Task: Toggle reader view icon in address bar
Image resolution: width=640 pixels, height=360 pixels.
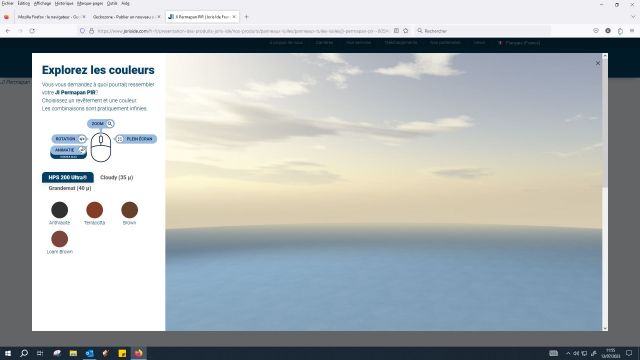Action: [396, 31]
